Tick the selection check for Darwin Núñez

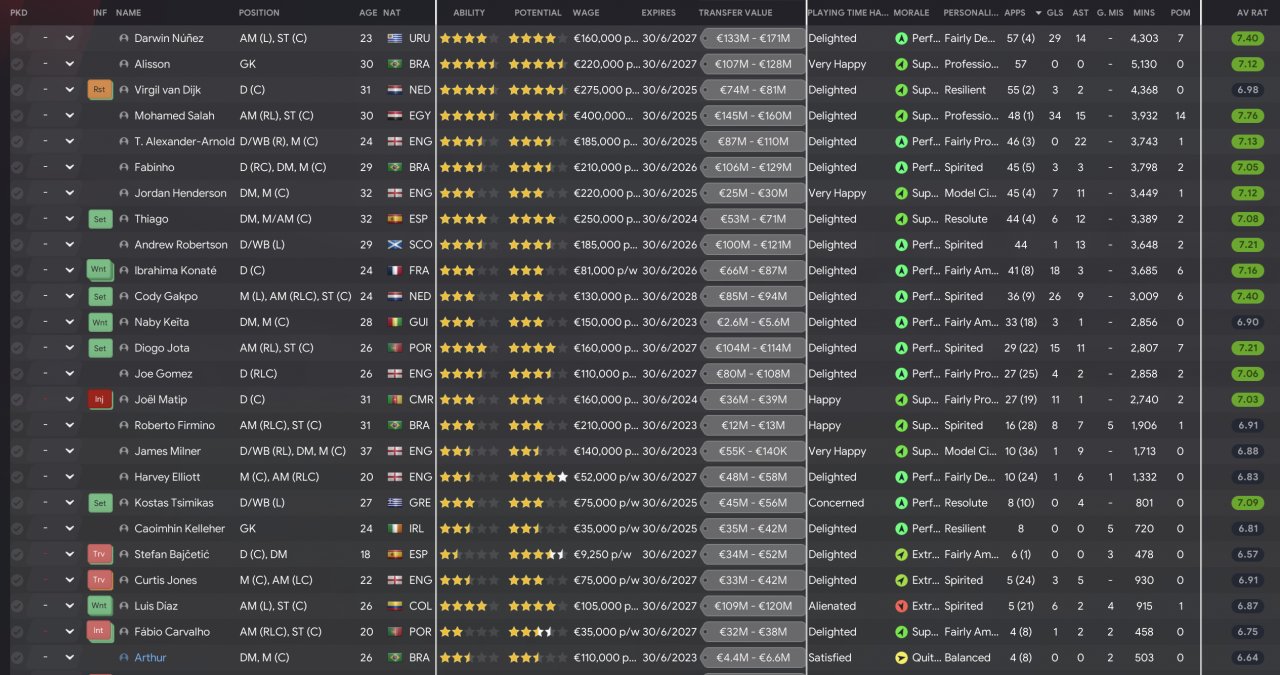(17, 38)
